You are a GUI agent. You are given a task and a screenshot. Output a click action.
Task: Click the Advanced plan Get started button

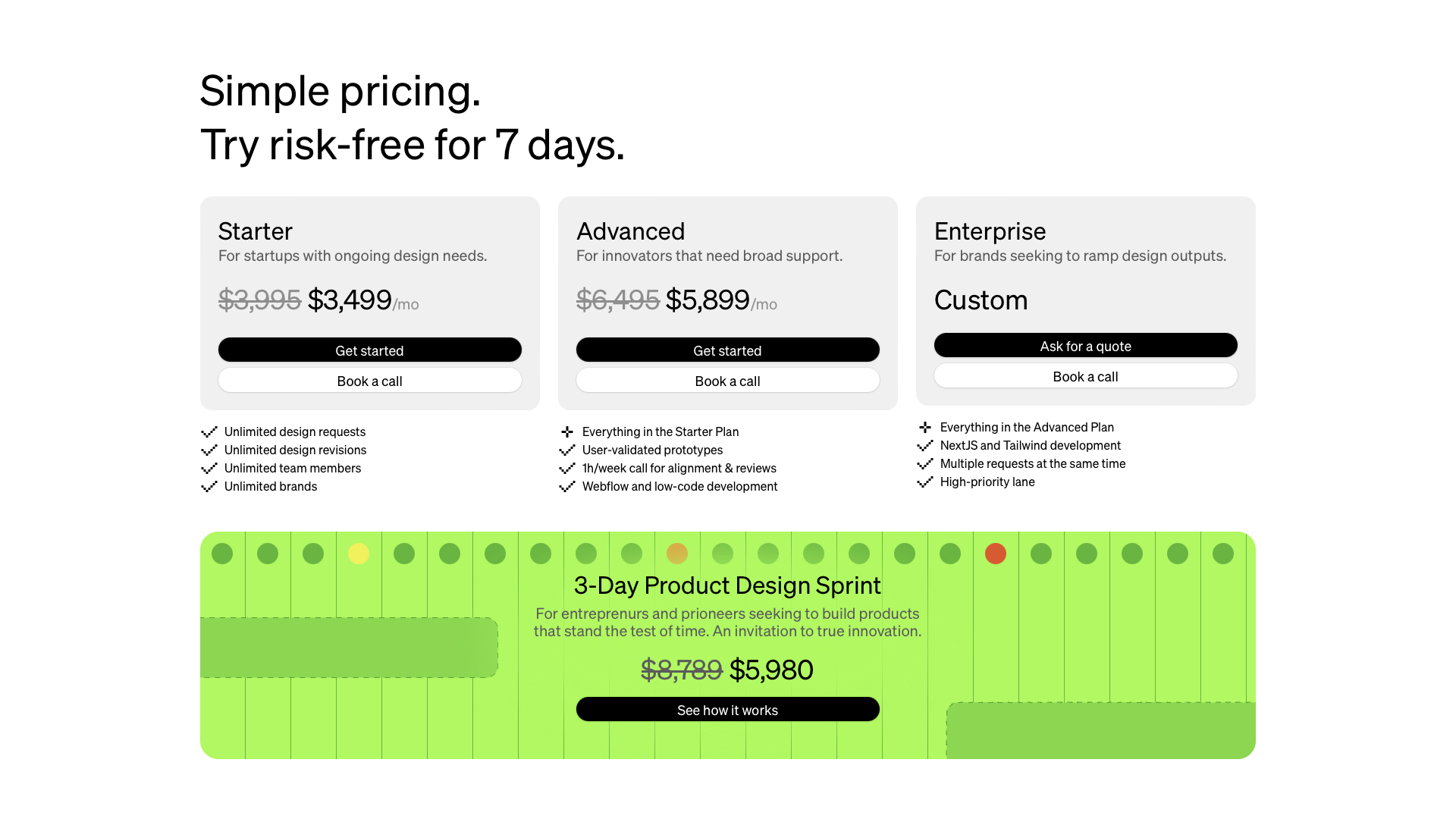[x=727, y=350]
